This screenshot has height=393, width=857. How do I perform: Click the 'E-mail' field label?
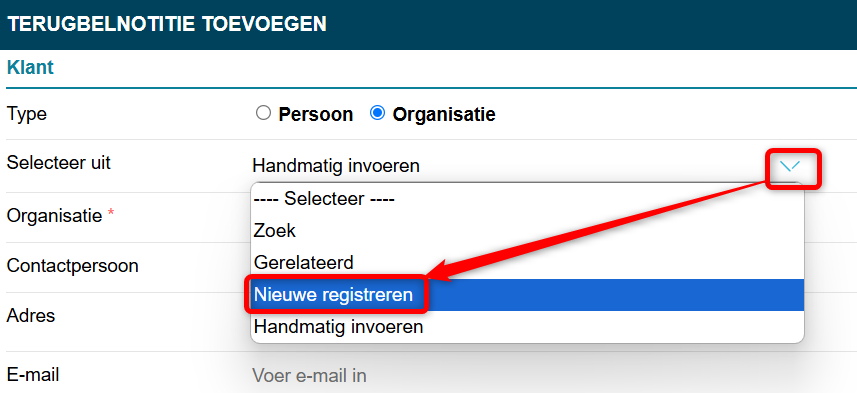33,375
